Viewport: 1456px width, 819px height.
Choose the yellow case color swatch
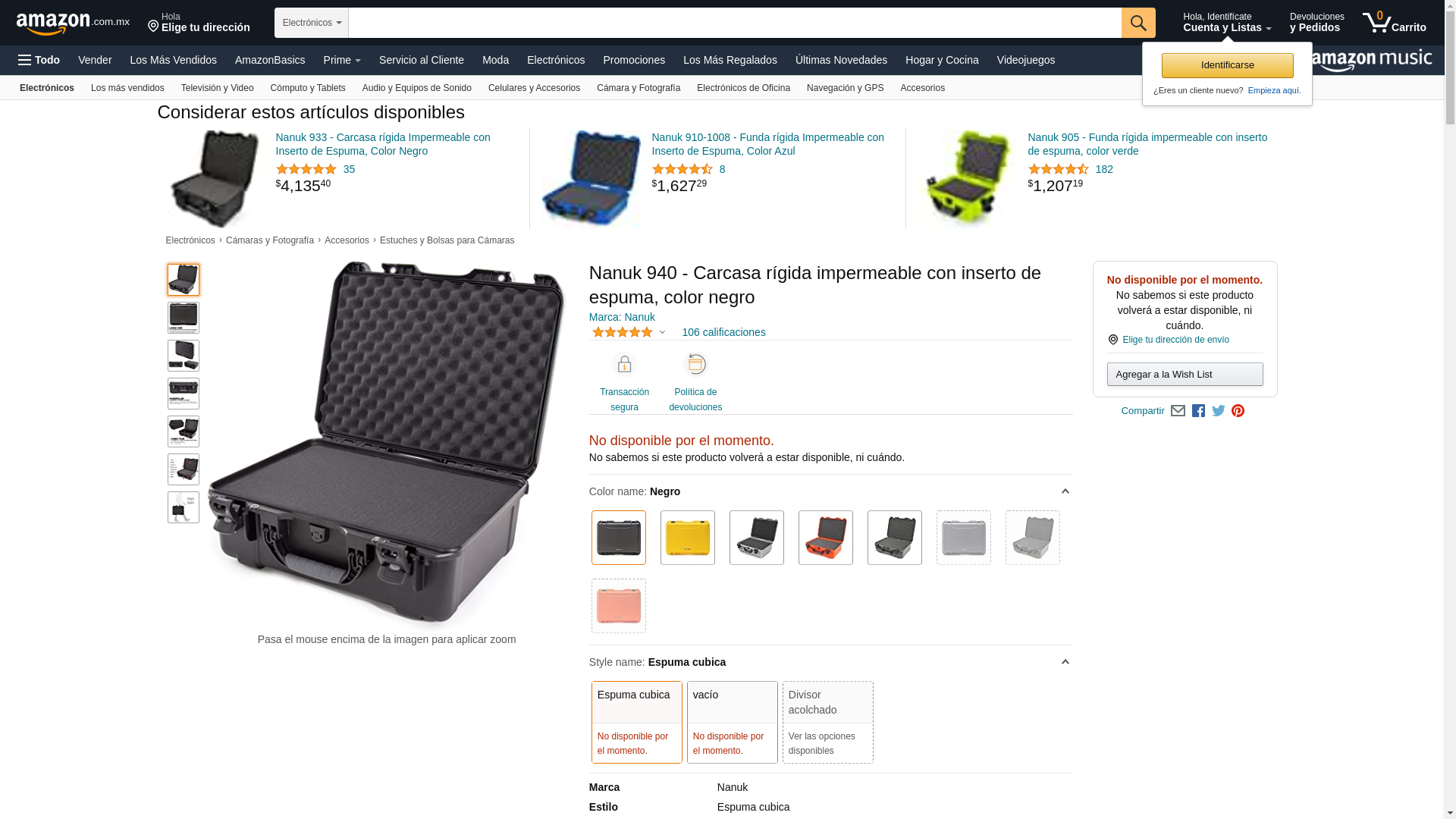(688, 538)
